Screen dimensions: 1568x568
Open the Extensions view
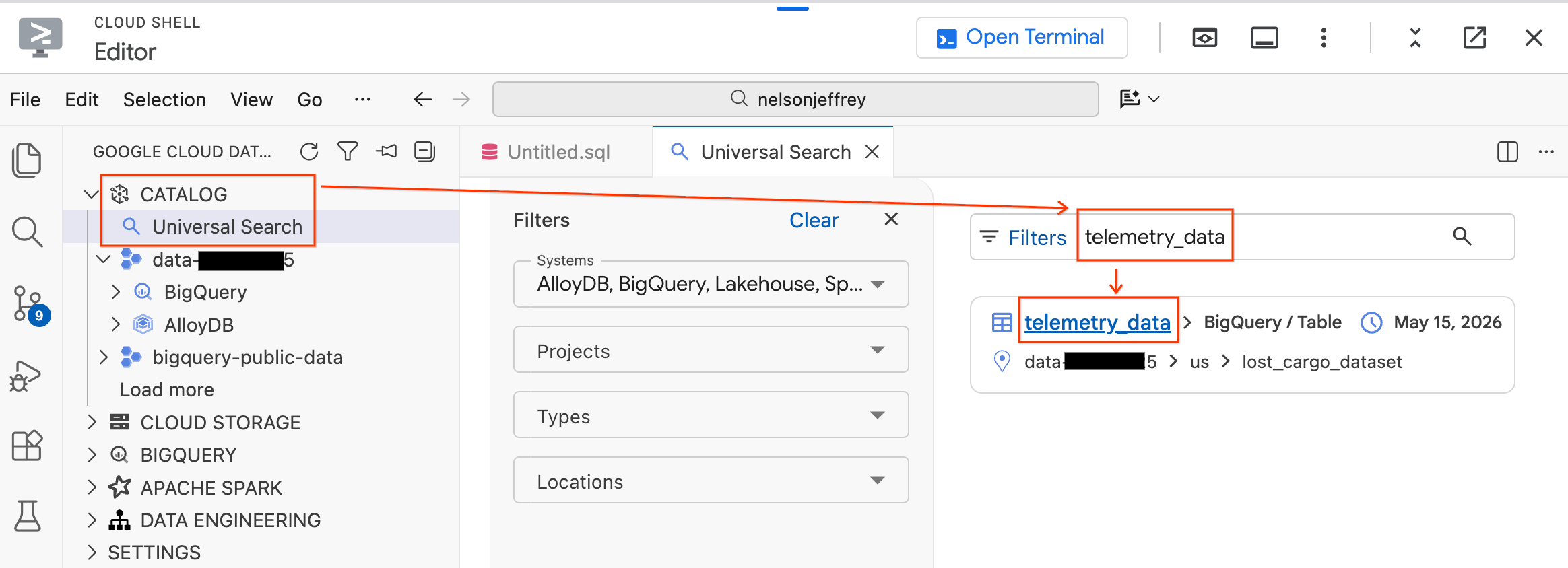[27, 446]
